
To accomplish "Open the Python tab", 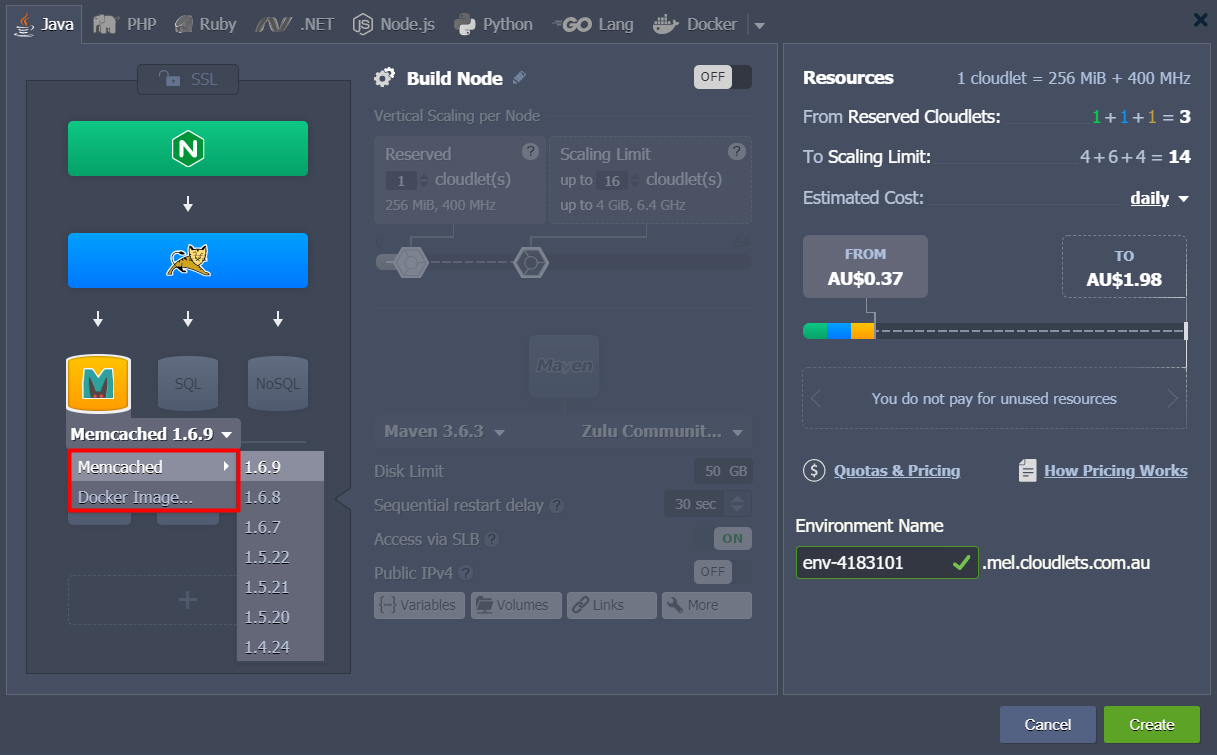I will point(493,24).
